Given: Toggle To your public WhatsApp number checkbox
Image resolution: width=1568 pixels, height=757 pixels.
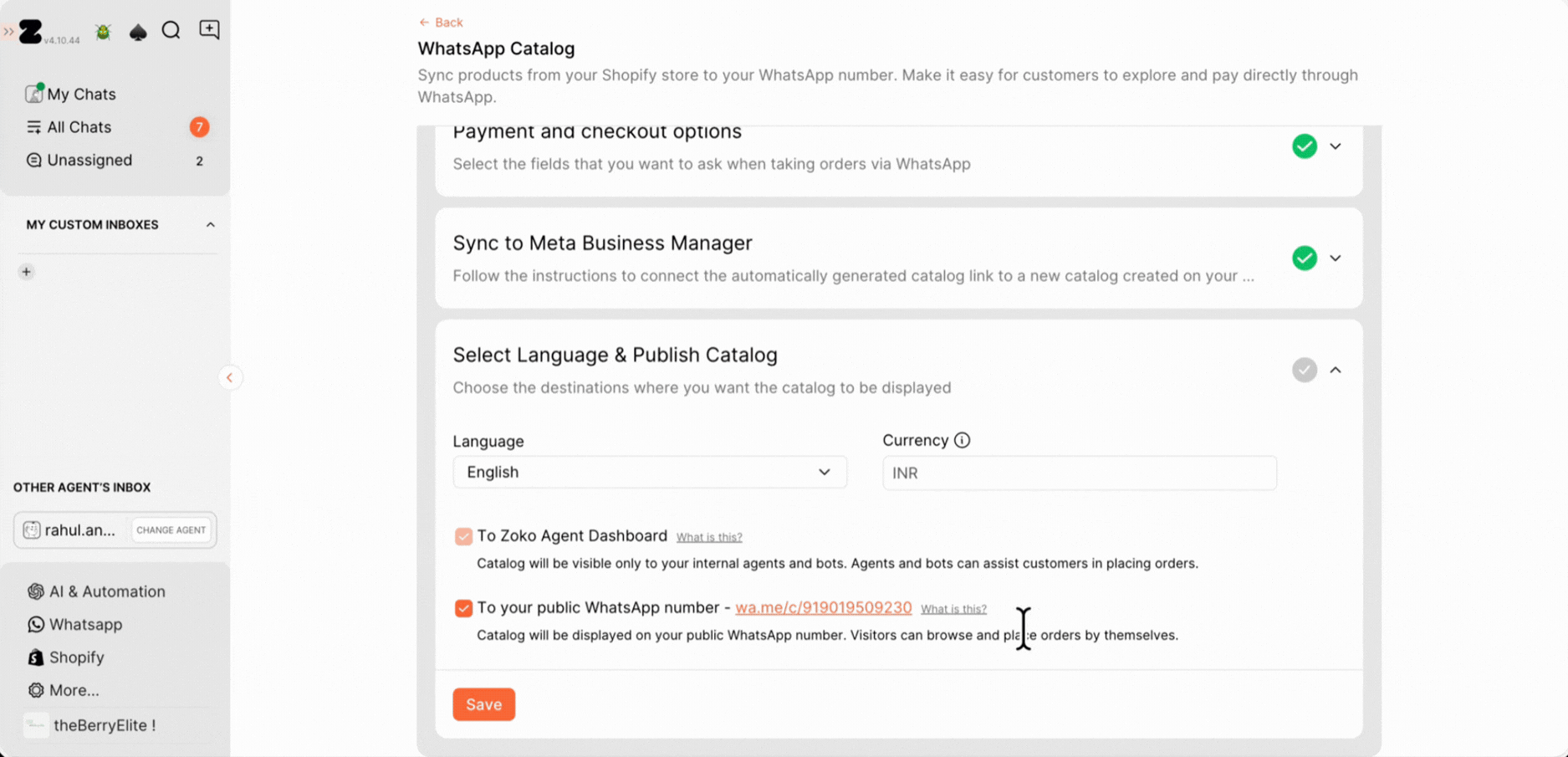Looking at the screenshot, I should [x=463, y=608].
